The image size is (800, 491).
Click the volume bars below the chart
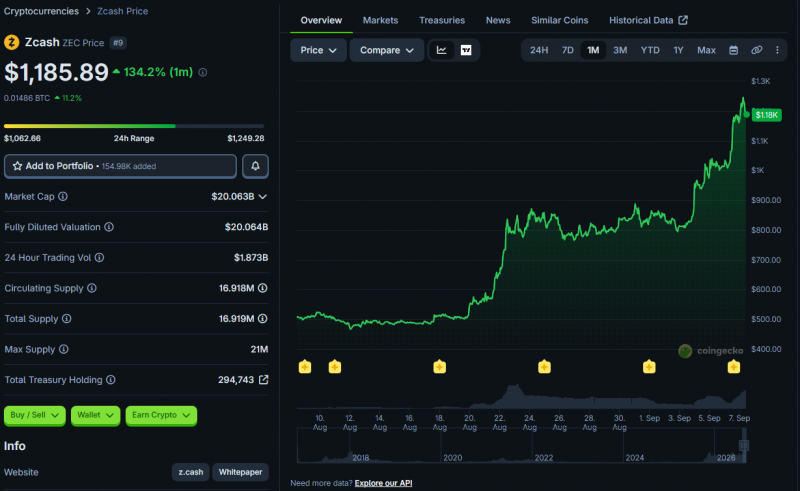tap(521, 397)
